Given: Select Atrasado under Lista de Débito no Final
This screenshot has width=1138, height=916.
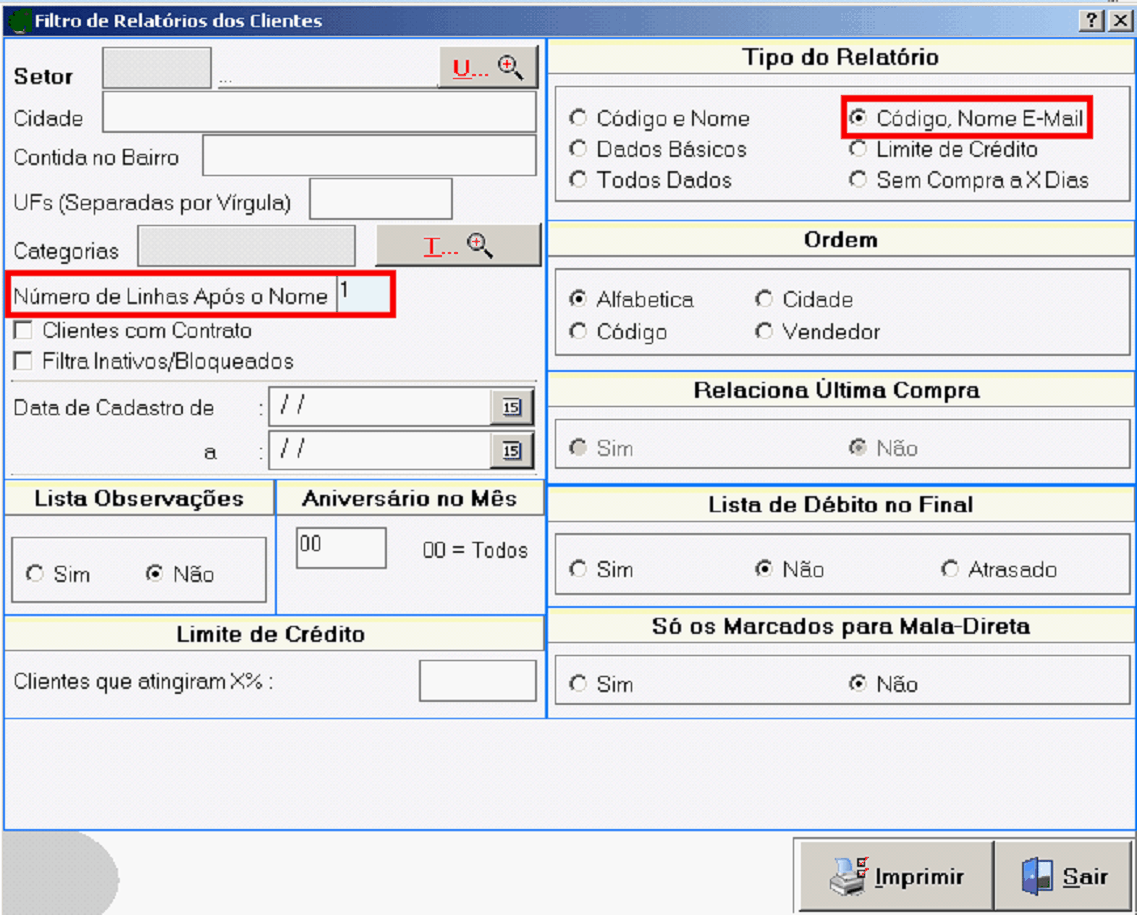Looking at the screenshot, I should [950, 570].
